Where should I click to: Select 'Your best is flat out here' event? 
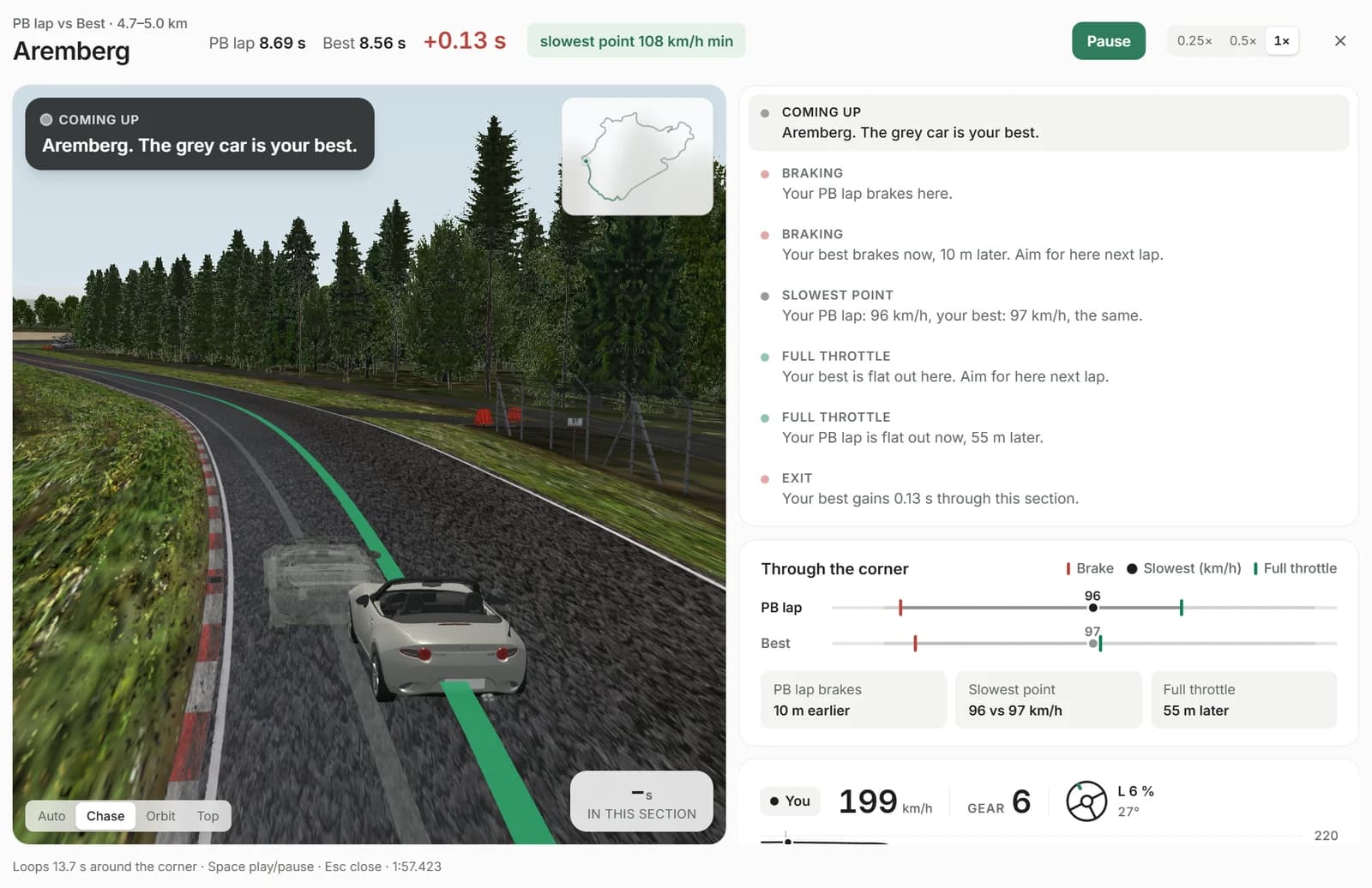pyautogui.click(x=1049, y=366)
